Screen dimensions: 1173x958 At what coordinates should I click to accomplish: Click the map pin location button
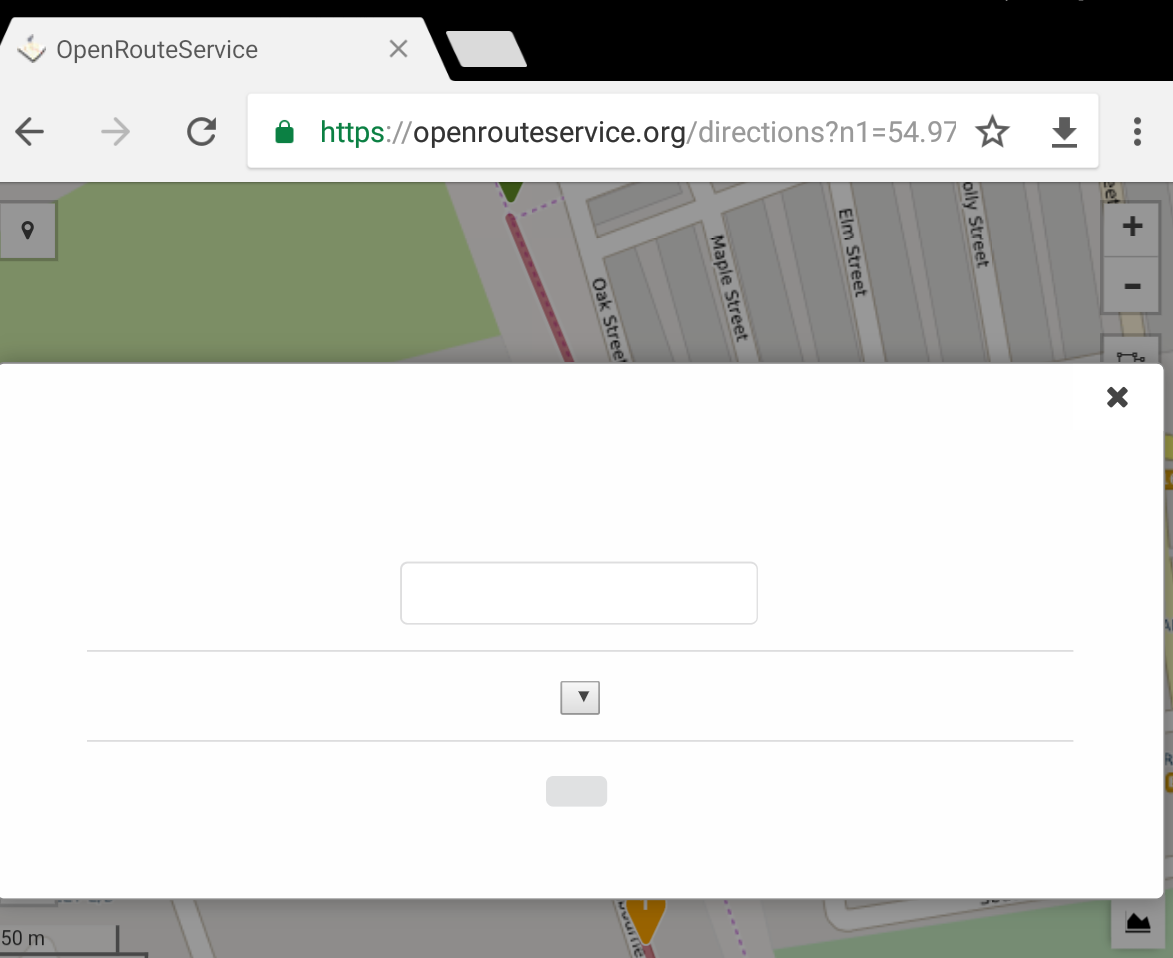(28, 230)
